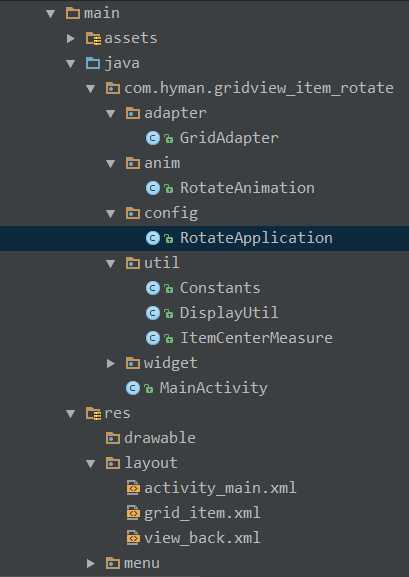Click the assets folder icon
This screenshot has height=577, width=409.
point(94,38)
